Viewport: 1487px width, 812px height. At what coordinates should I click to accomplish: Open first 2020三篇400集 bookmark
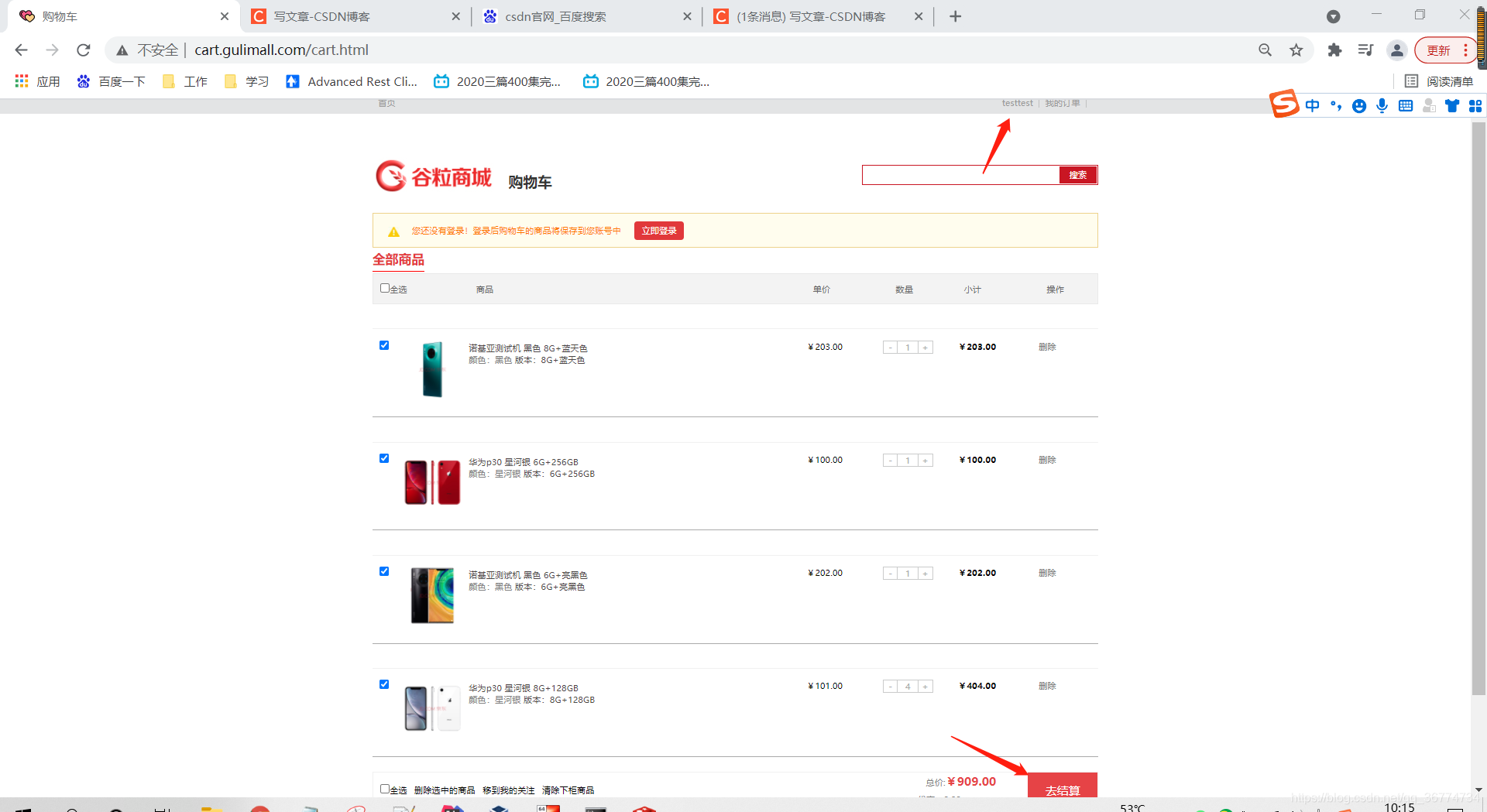(497, 81)
